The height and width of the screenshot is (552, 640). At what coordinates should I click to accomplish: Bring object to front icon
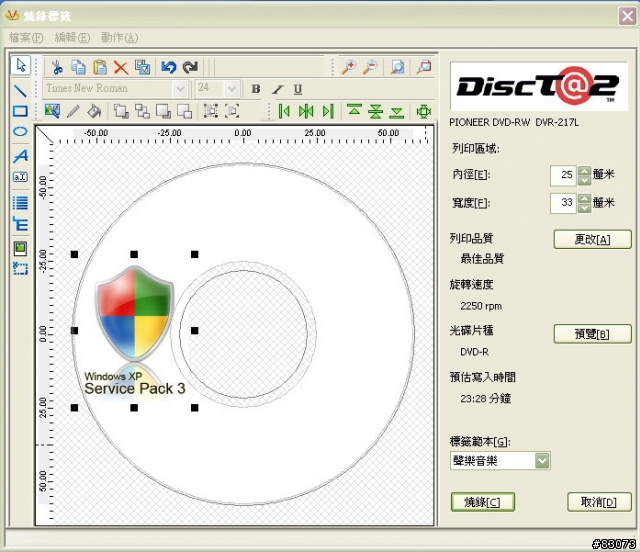[x=121, y=111]
